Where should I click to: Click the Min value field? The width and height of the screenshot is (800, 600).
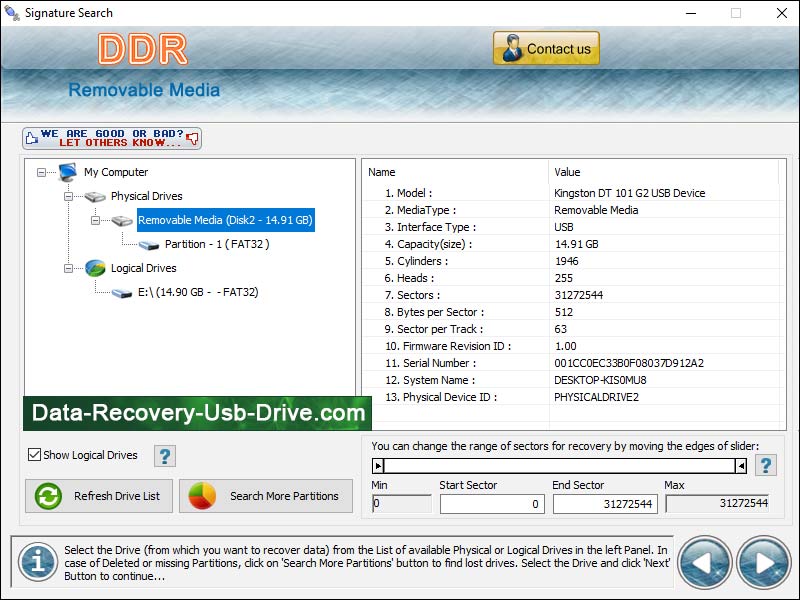pyautogui.click(x=402, y=504)
